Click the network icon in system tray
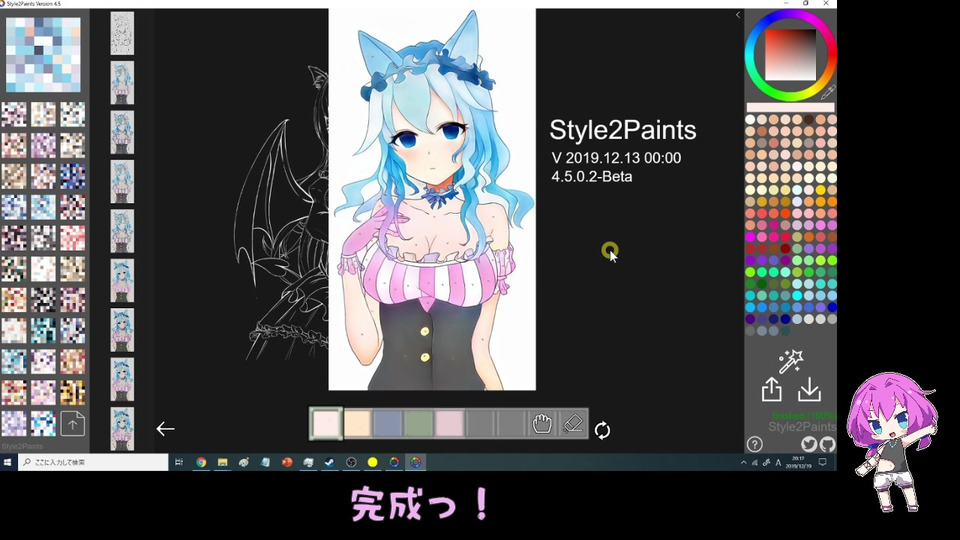The height and width of the screenshot is (540, 960). click(x=755, y=462)
